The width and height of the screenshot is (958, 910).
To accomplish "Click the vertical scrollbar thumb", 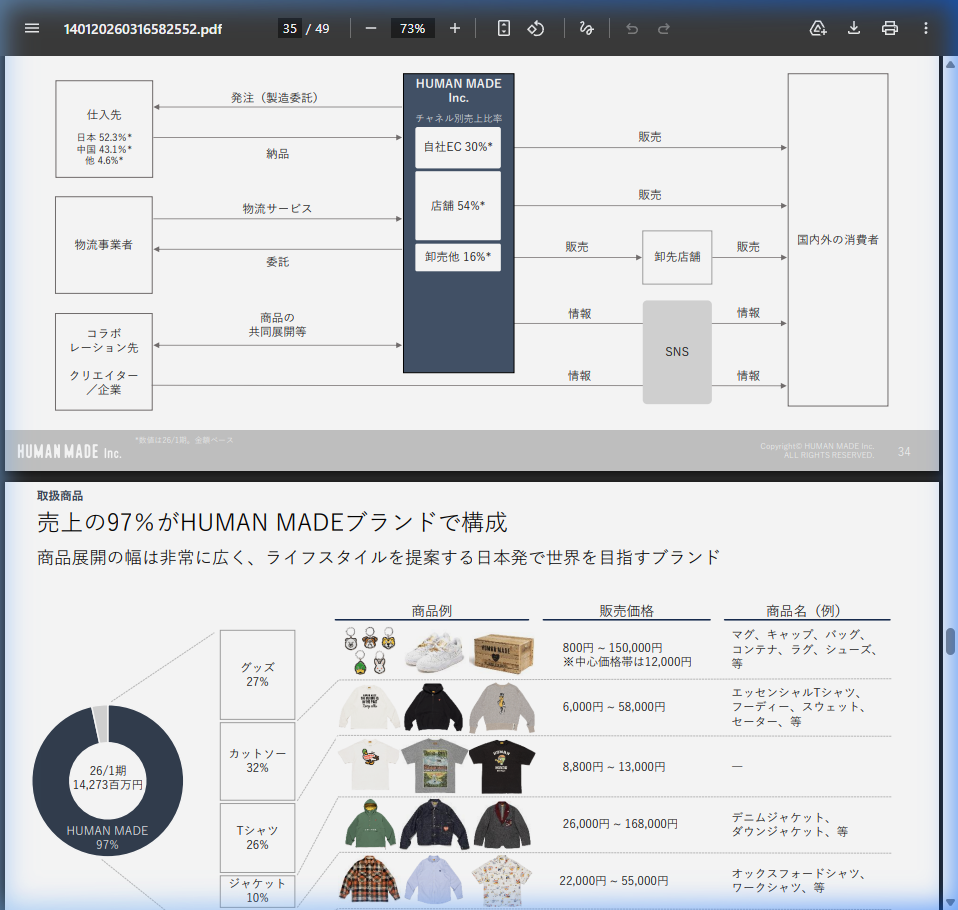I will 951,641.
